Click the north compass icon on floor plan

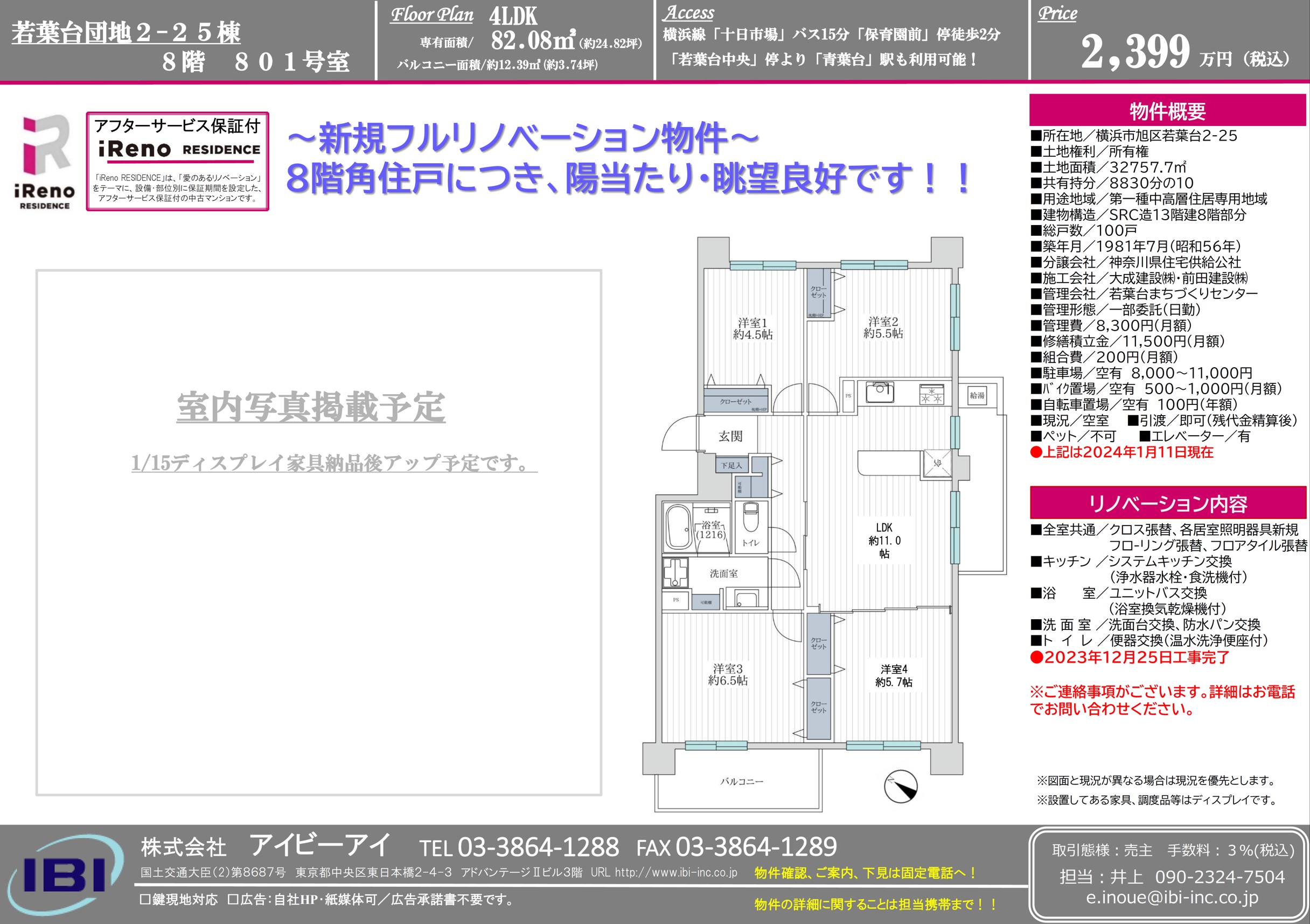(x=900, y=787)
